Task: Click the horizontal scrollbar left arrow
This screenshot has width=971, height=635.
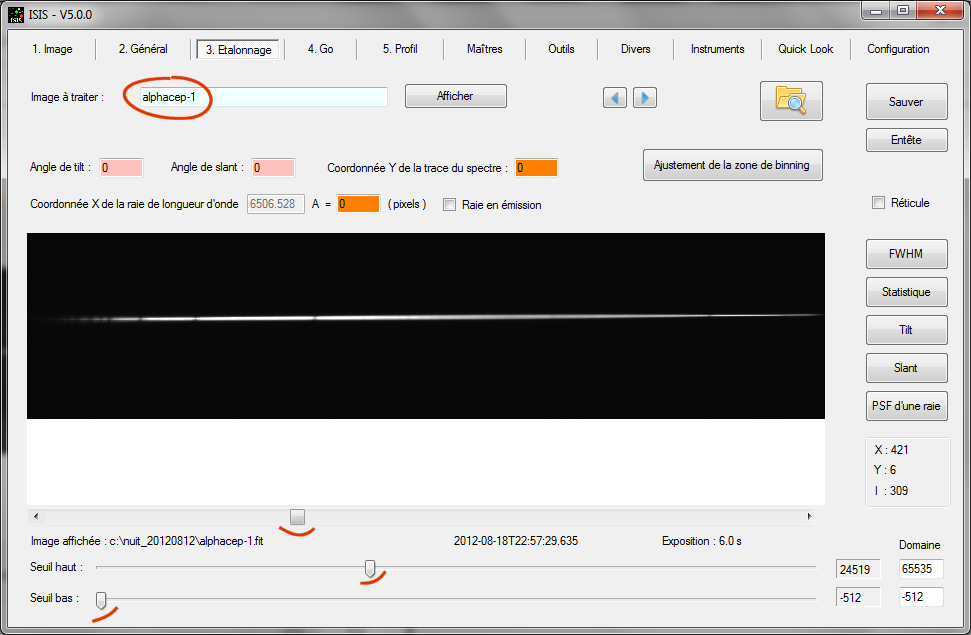Action: pos(36,516)
